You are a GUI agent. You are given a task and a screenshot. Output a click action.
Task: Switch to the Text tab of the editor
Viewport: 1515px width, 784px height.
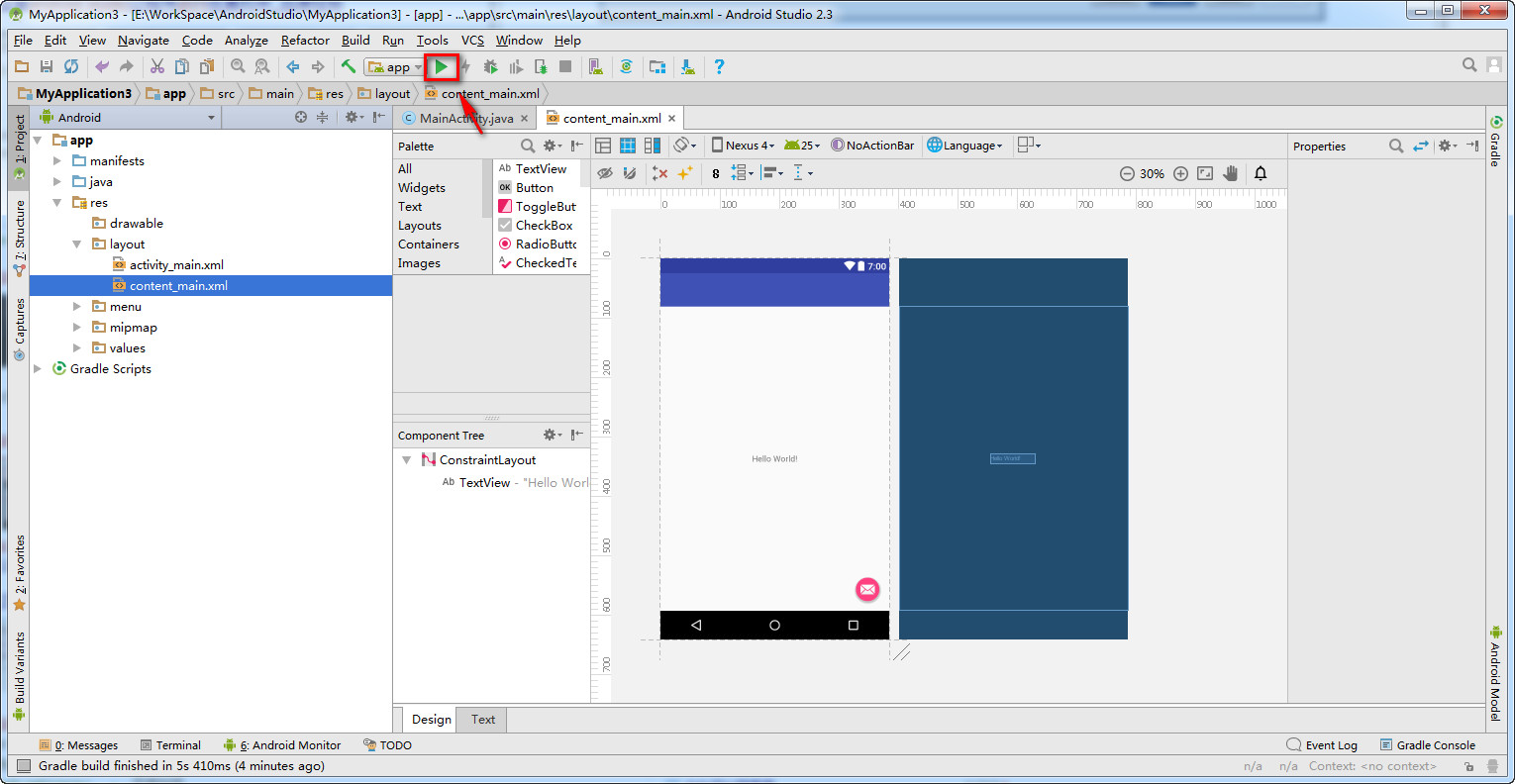[483, 720]
